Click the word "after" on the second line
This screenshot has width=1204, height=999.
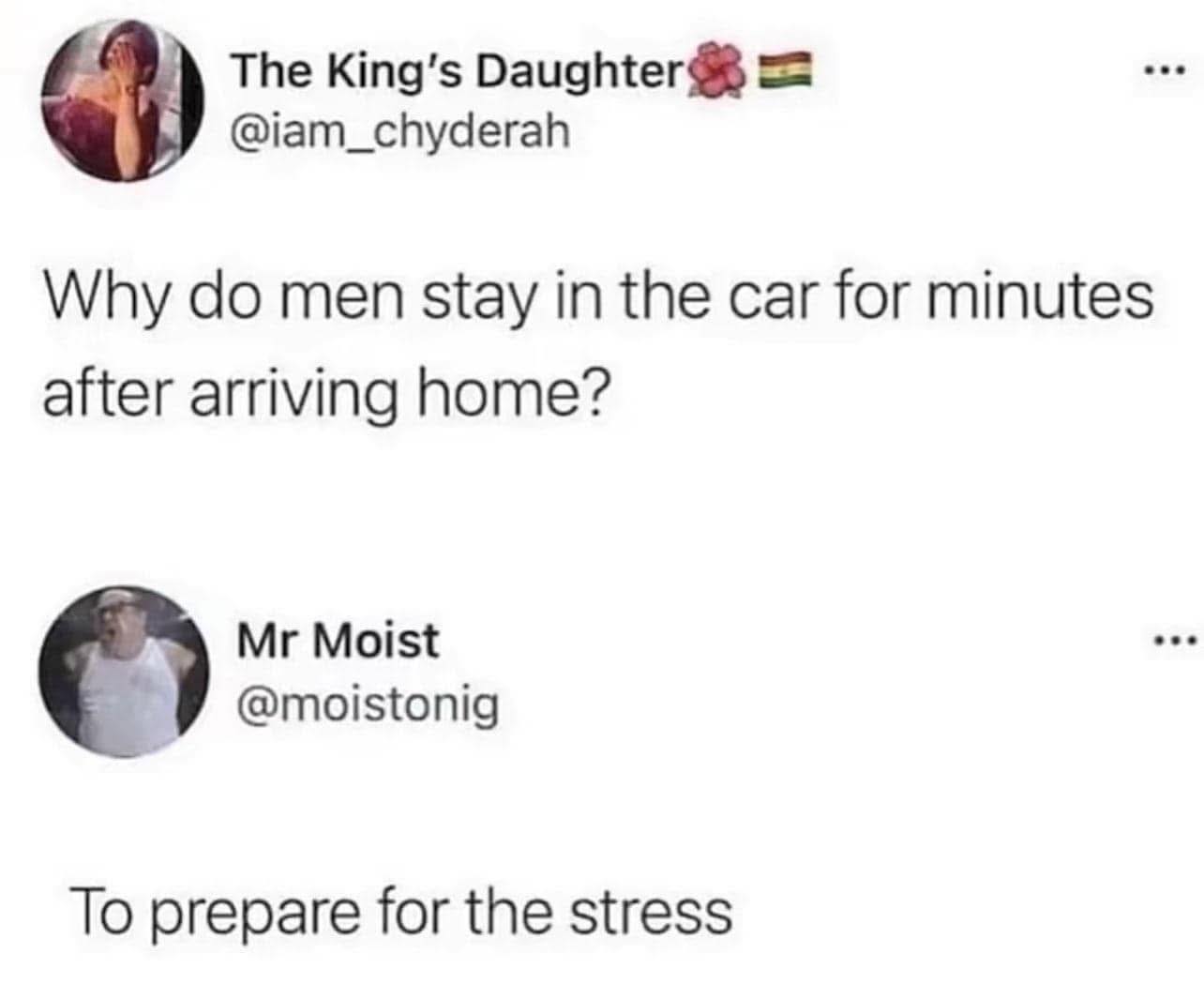click(105, 389)
